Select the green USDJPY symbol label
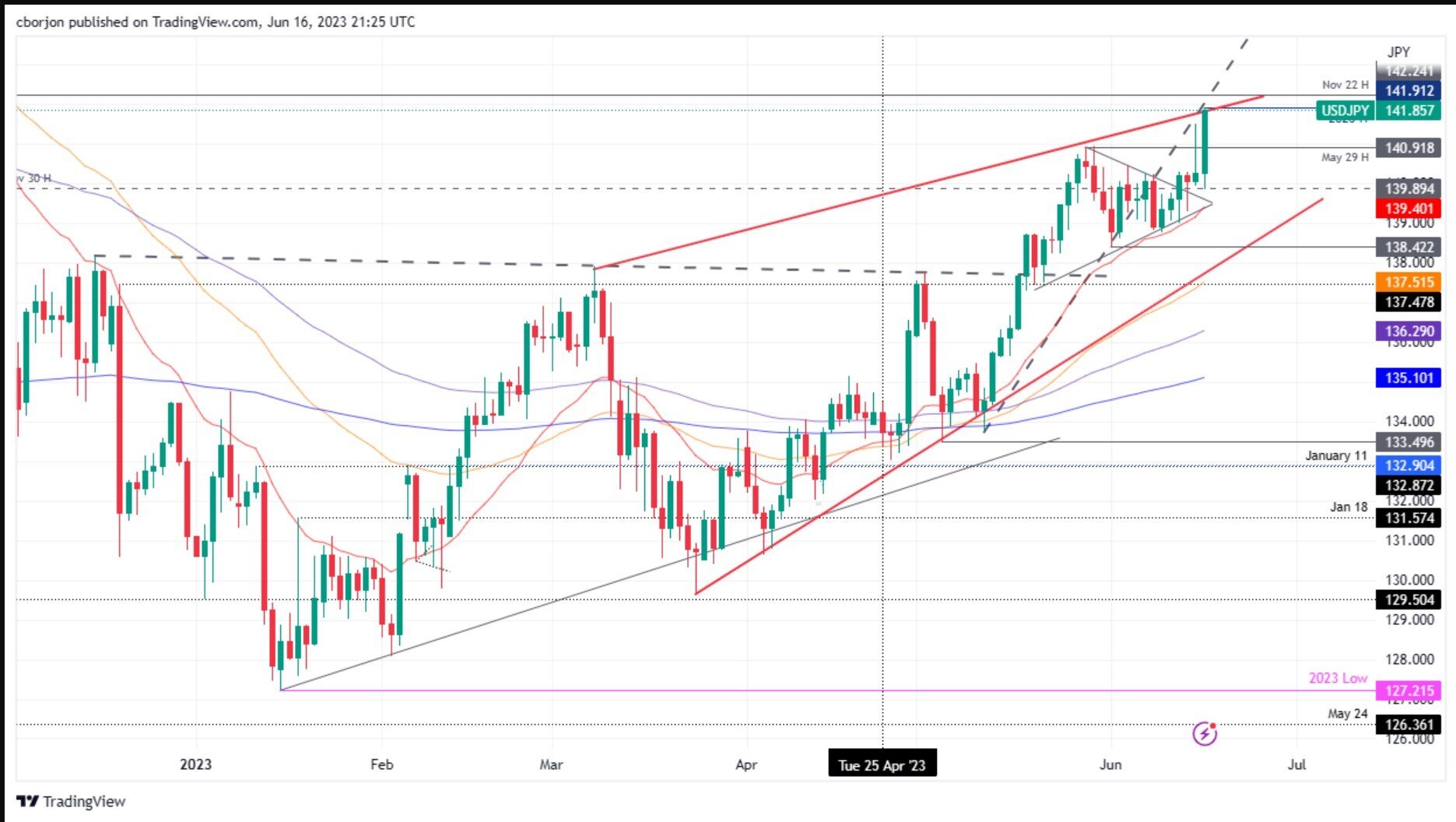1456x822 pixels. pyautogui.click(x=1344, y=111)
